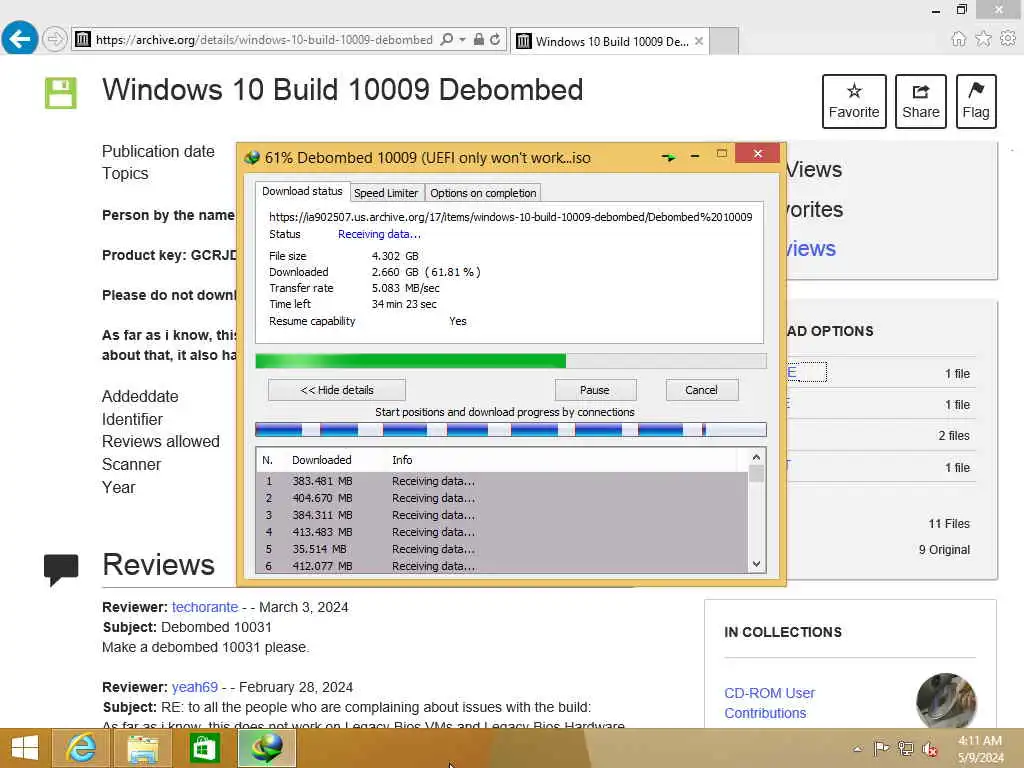Refresh the page with the reload icon
Image resolution: width=1024 pixels, height=768 pixels.
coord(495,39)
